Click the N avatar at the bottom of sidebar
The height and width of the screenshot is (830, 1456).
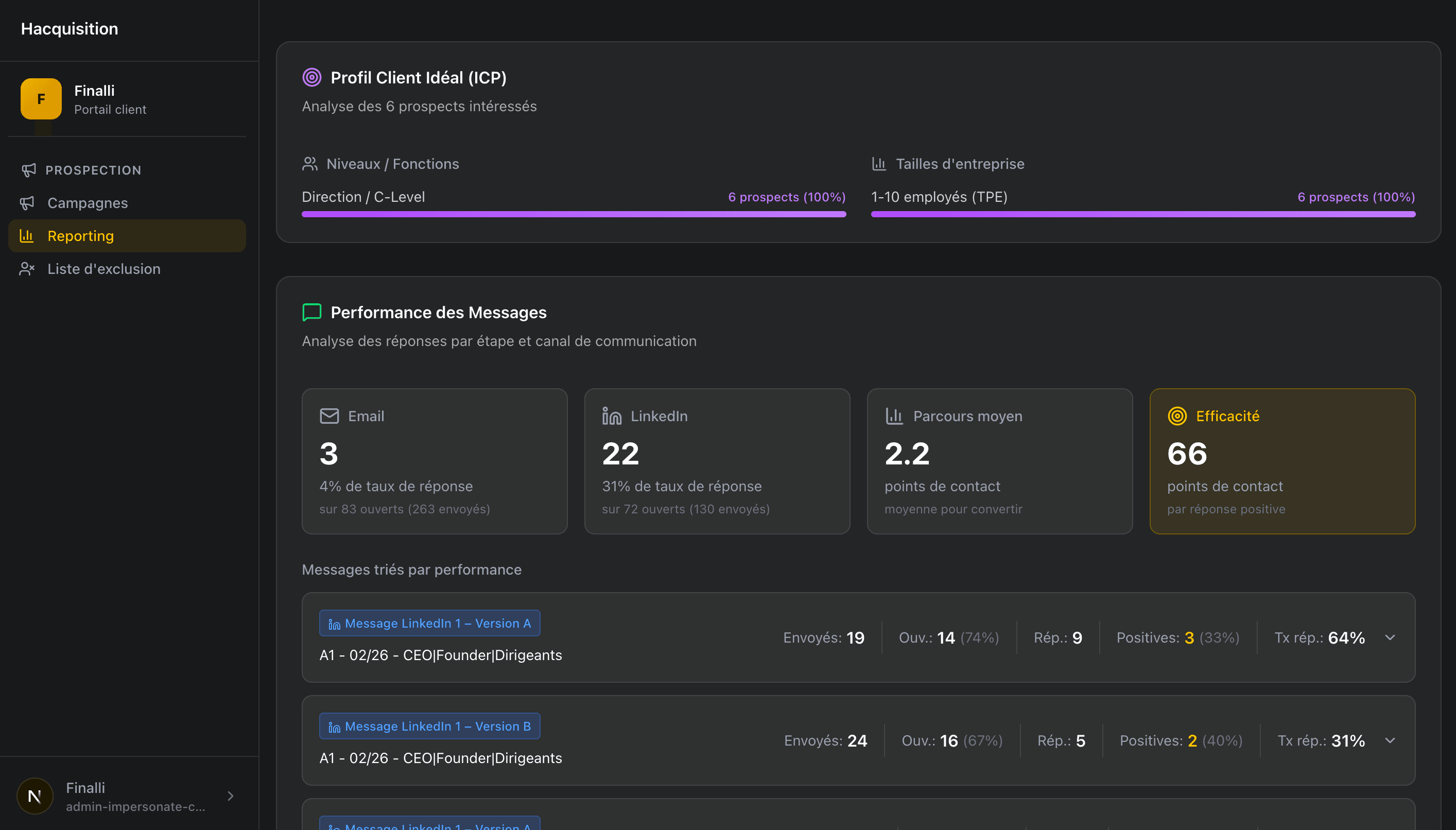(x=35, y=796)
